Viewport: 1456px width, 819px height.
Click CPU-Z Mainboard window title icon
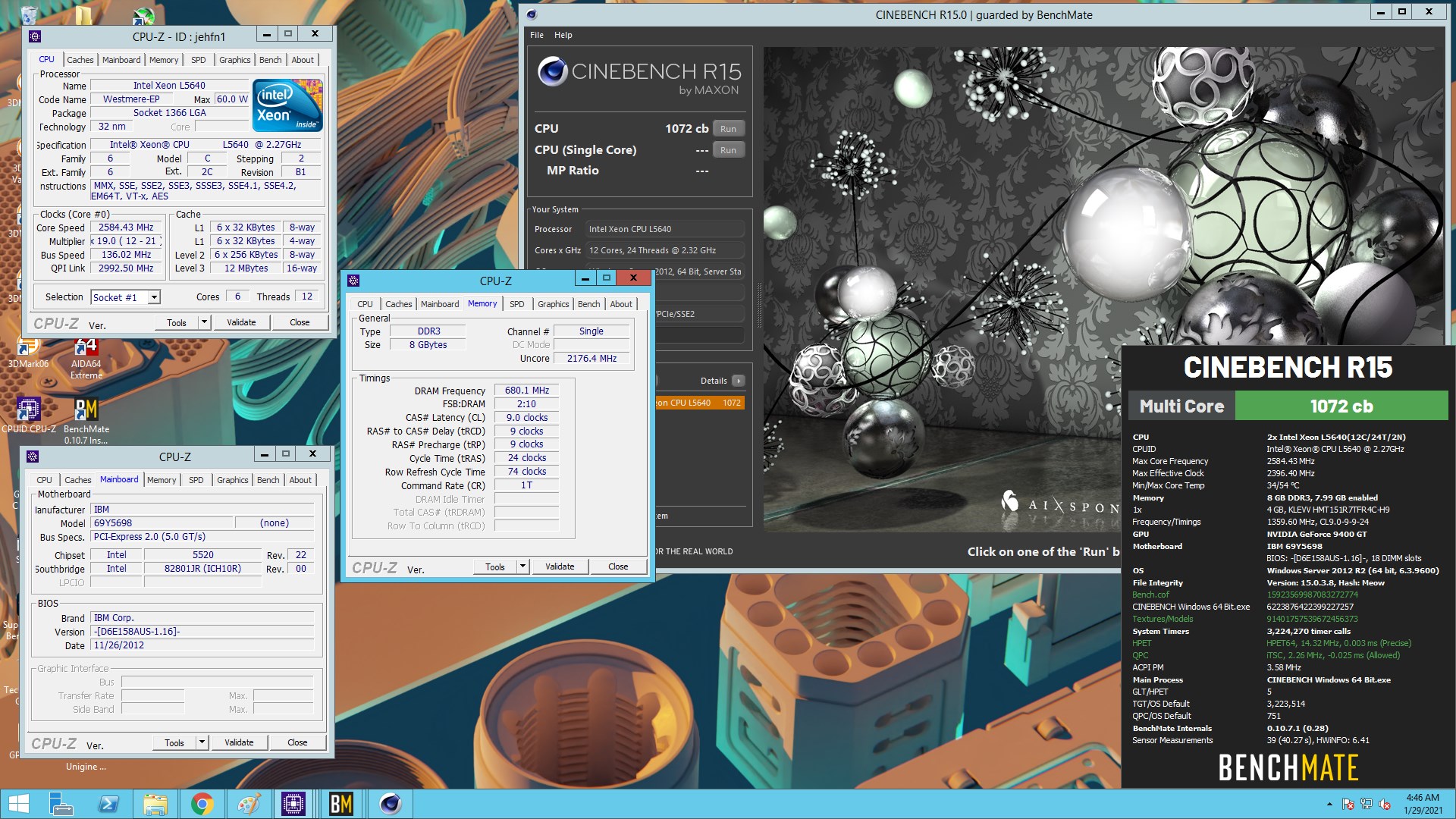[x=33, y=456]
